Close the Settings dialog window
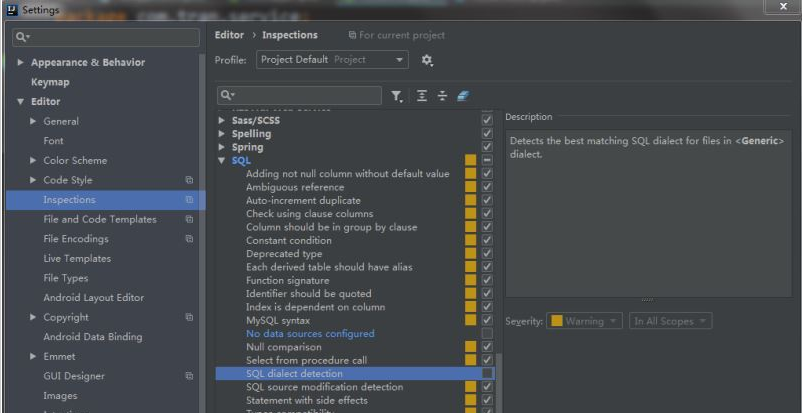This screenshot has height=413, width=802. (783, 7)
